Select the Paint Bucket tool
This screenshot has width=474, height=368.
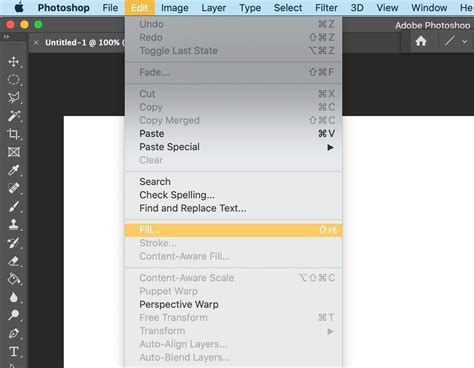coord(14,279)
